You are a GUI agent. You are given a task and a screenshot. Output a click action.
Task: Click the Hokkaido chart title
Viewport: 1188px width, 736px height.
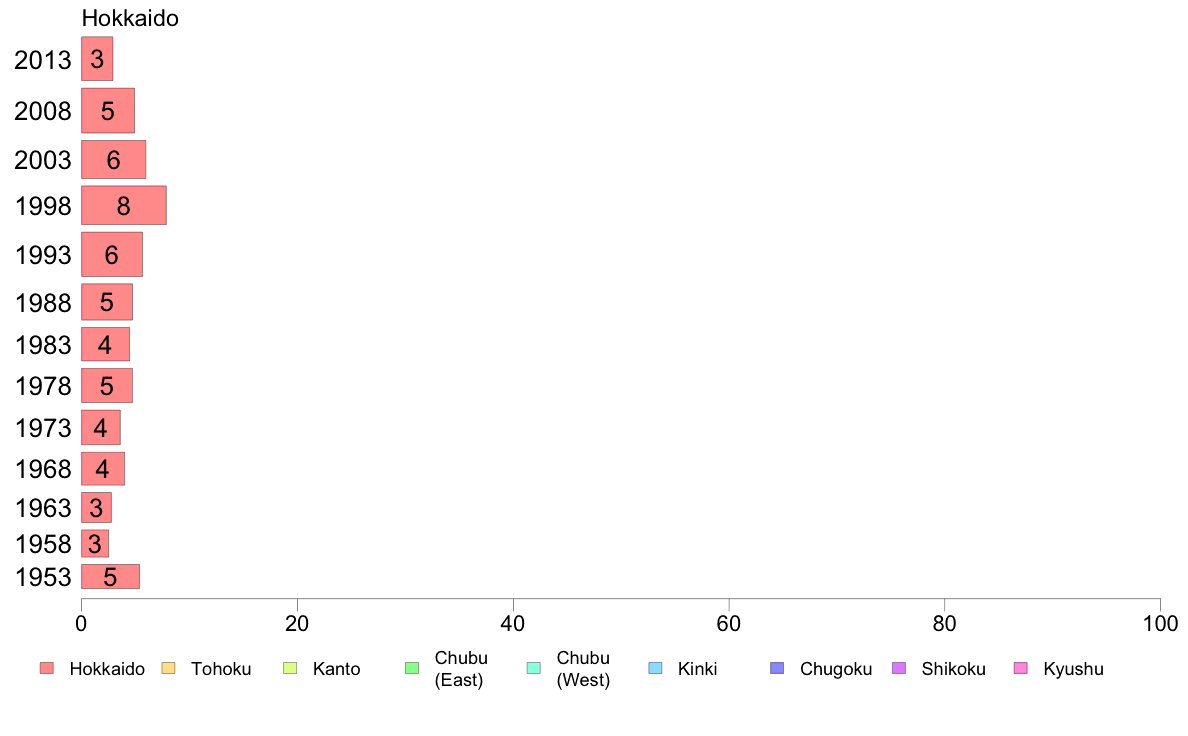click(x=130, y=18)
